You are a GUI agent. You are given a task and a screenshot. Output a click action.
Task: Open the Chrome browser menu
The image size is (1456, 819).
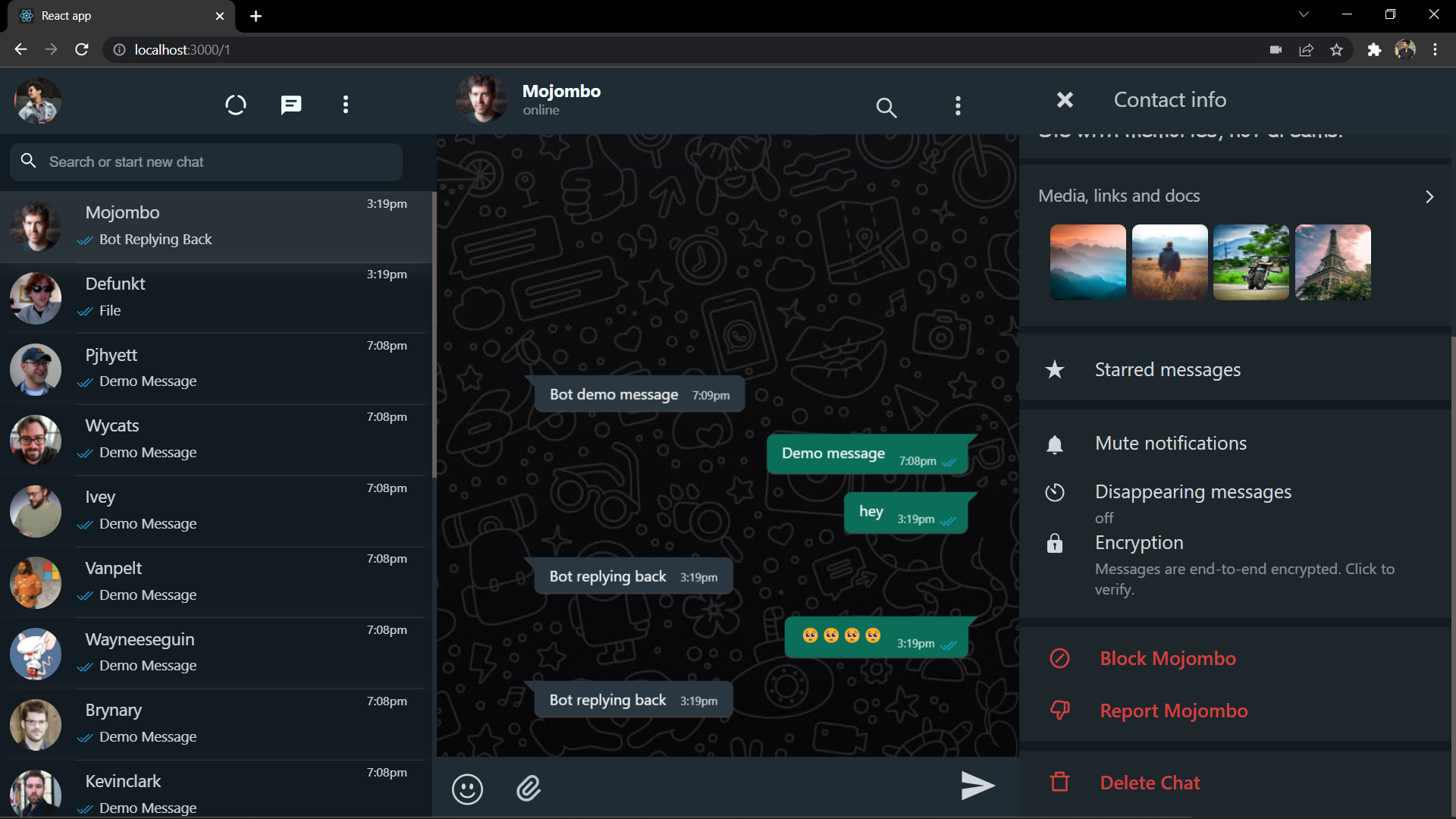[x=1435, y=49]
